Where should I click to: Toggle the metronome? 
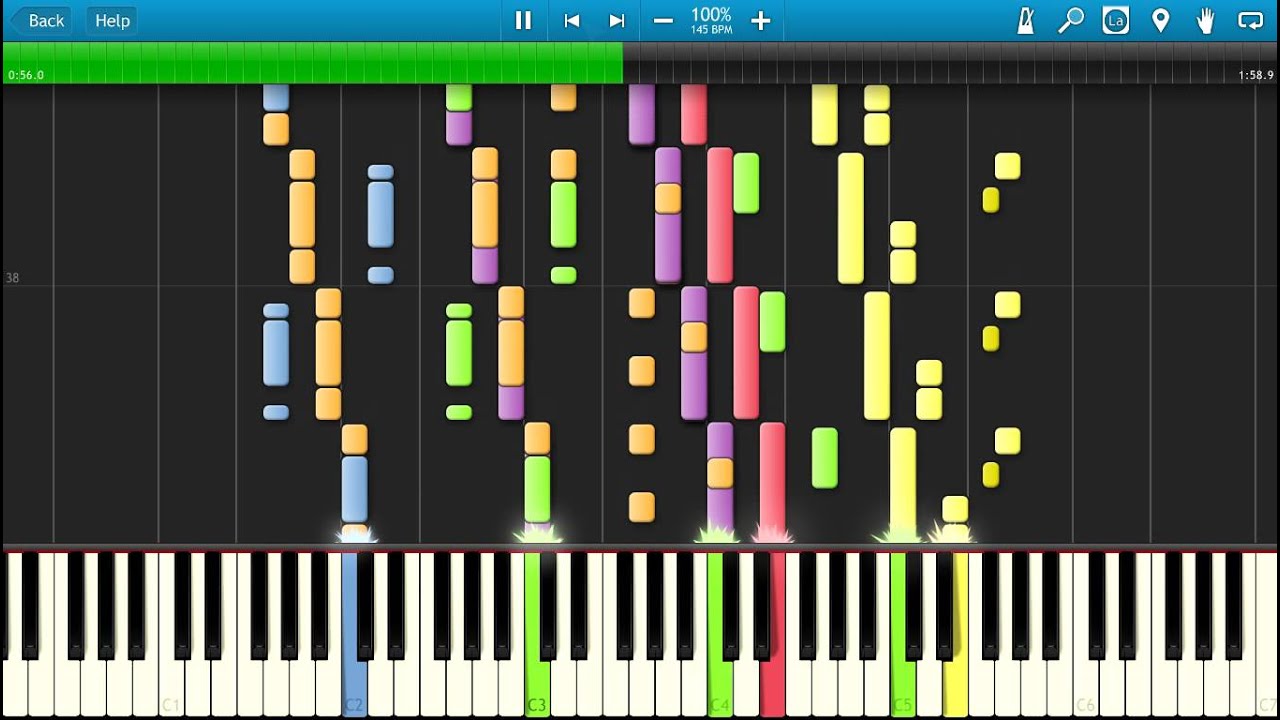click(1025, 20)
